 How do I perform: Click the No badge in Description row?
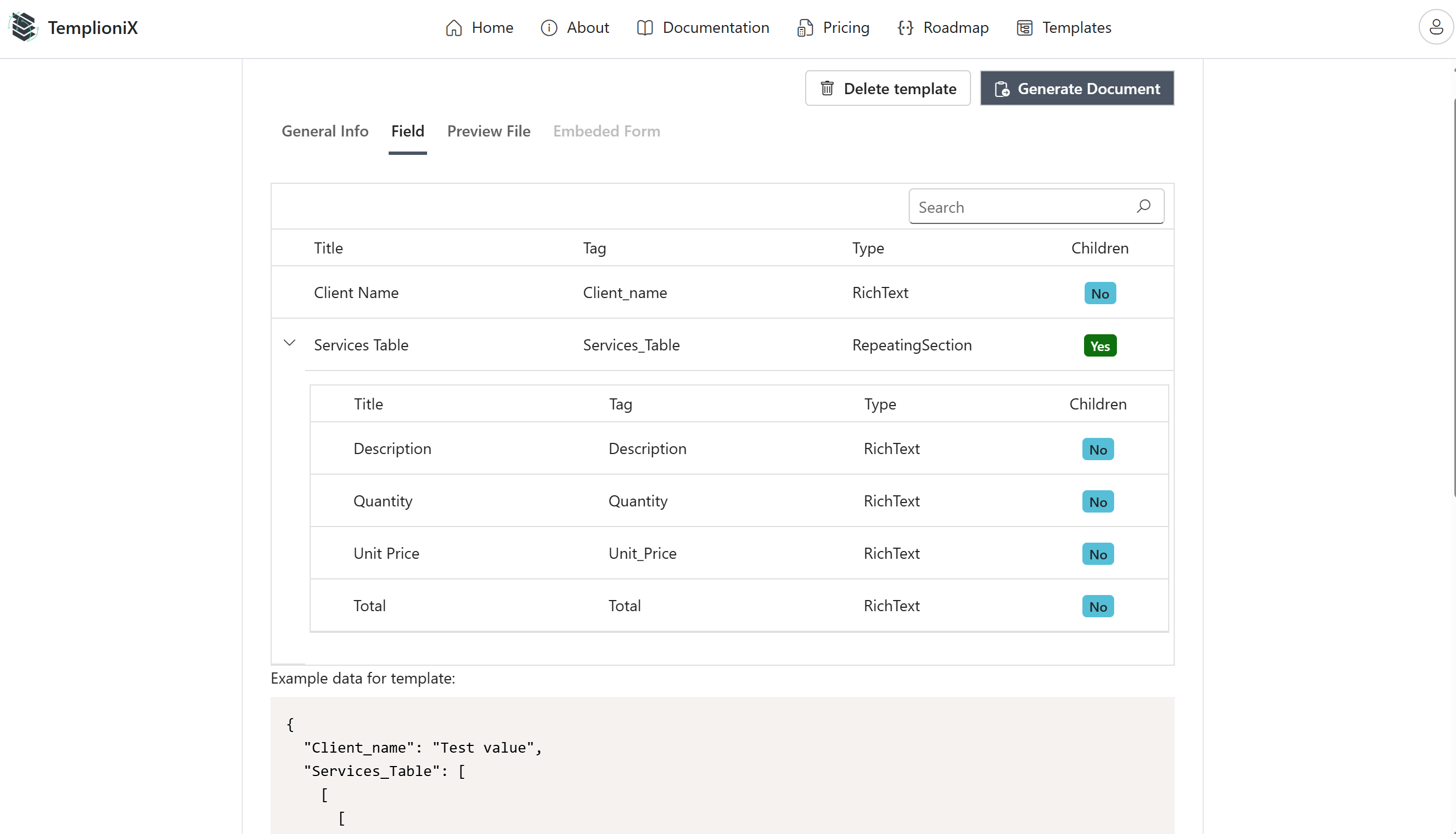tap(1098, 449)
